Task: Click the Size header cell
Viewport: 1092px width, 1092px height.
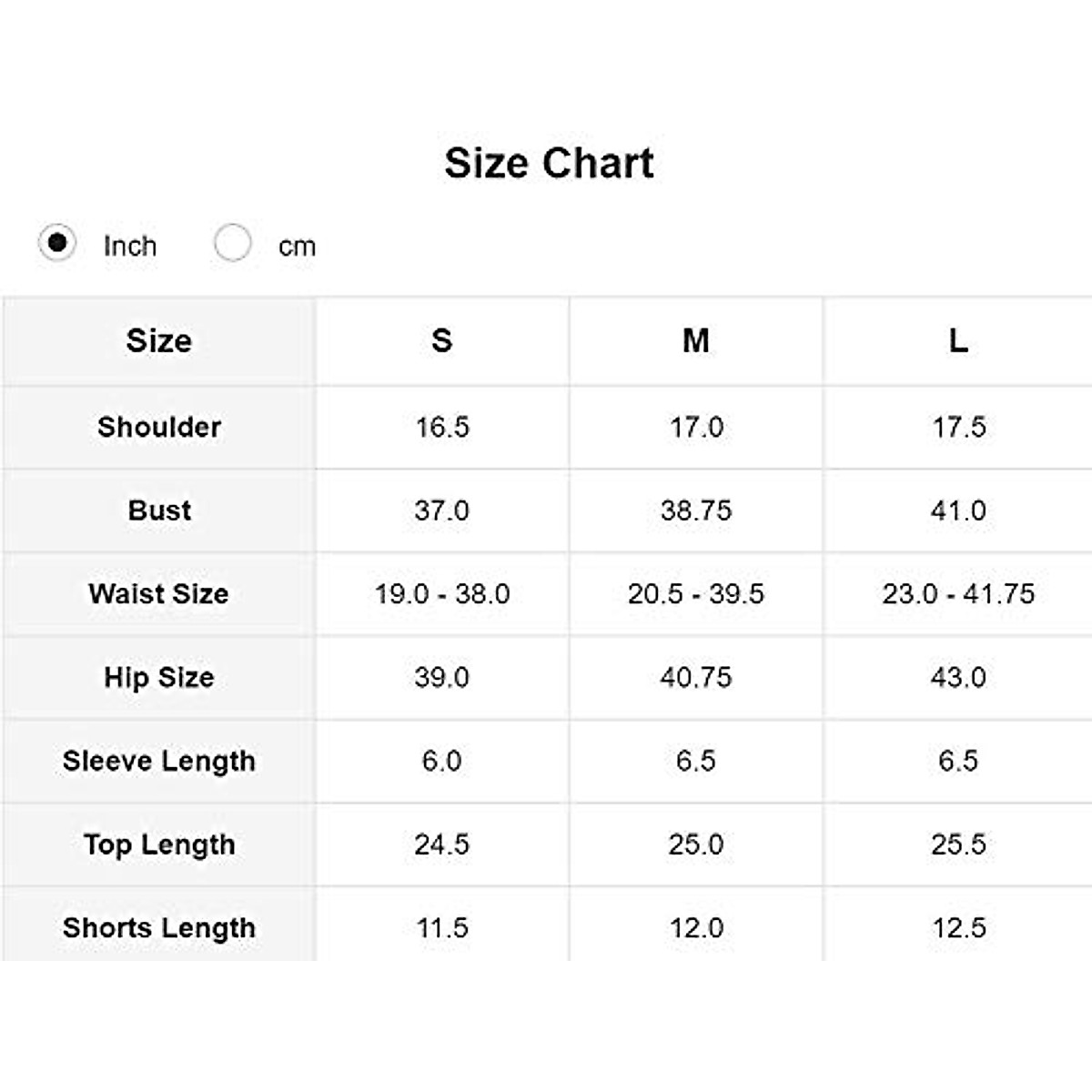Action: 159,340
